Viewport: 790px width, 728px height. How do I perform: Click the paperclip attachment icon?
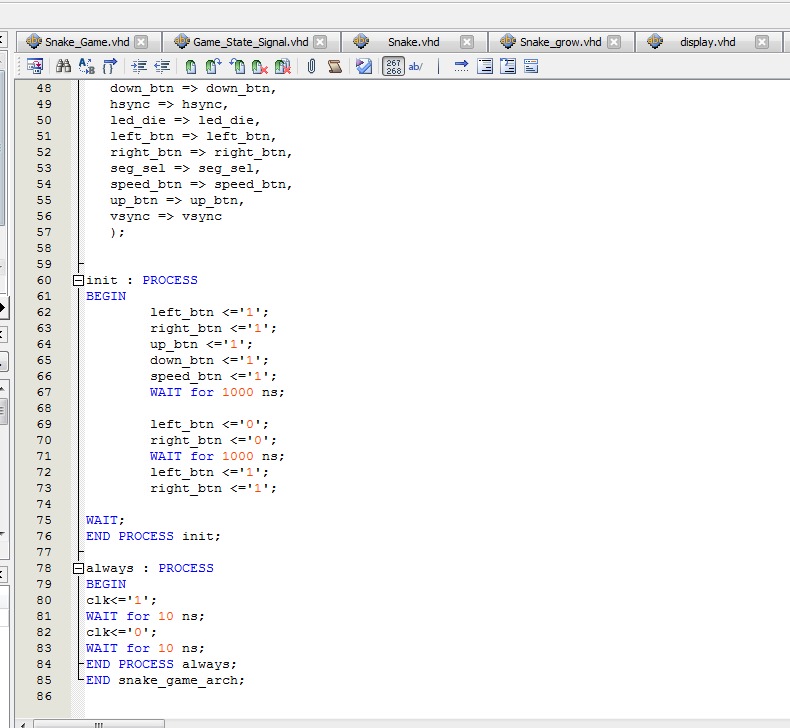[311, 66]
